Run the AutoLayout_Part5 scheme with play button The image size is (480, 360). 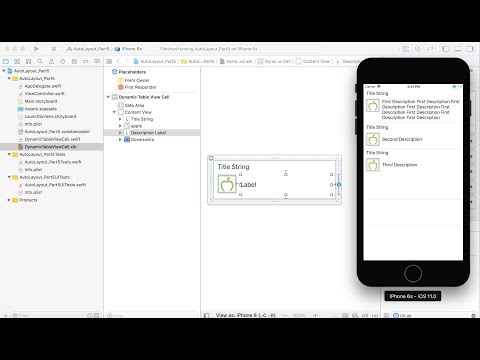click(x=36, y=49)
